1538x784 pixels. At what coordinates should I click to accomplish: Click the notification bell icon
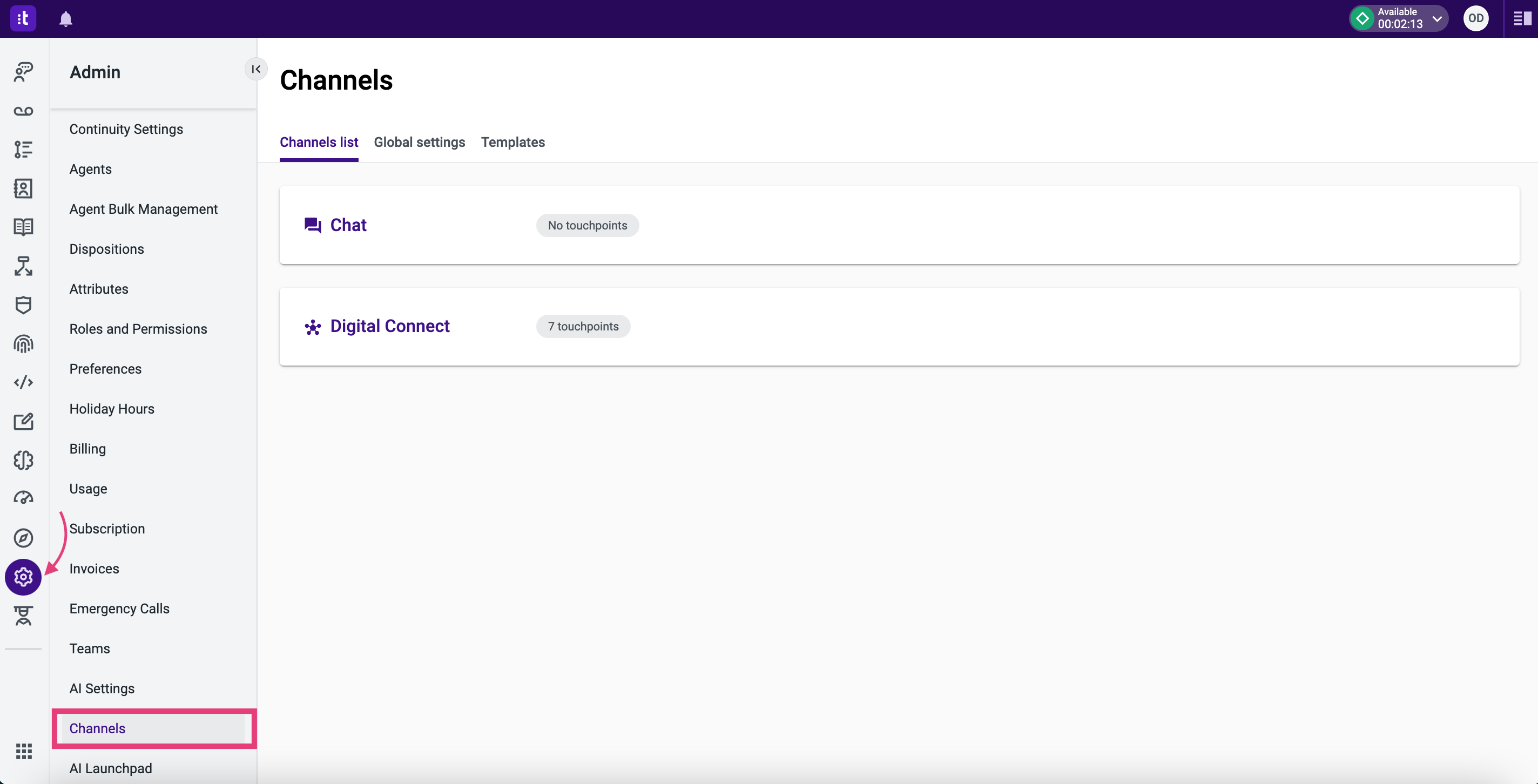pos(66,19)
